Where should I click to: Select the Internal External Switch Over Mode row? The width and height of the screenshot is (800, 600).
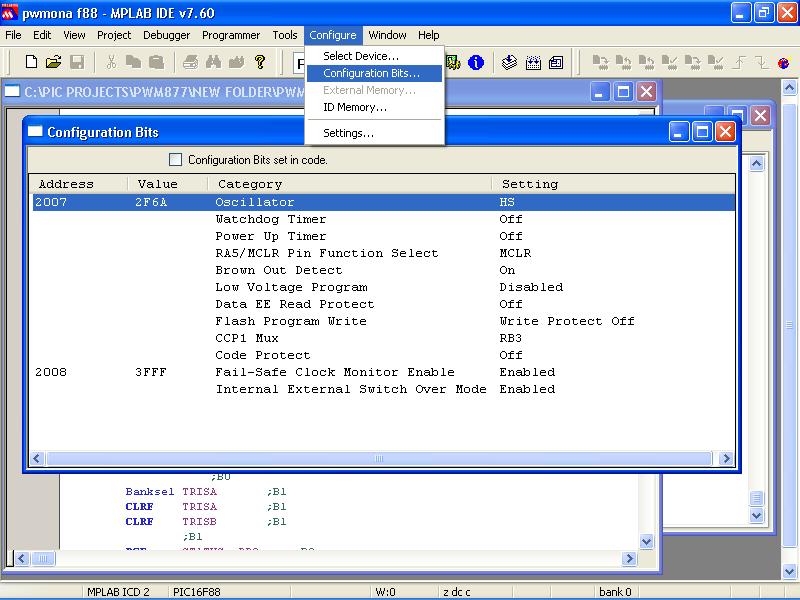point(384,389)
